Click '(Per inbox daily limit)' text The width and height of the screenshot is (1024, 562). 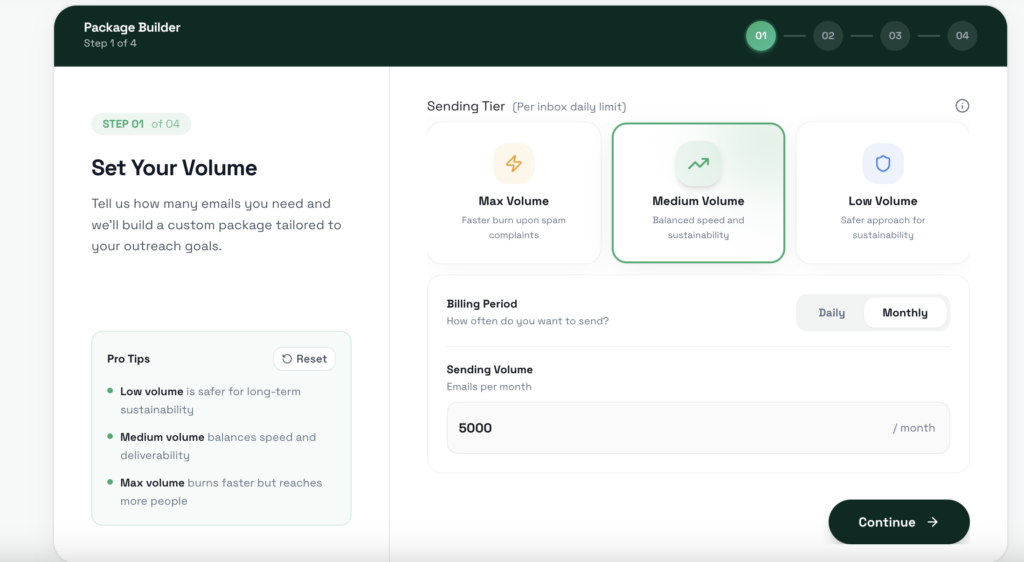(569, 107)
